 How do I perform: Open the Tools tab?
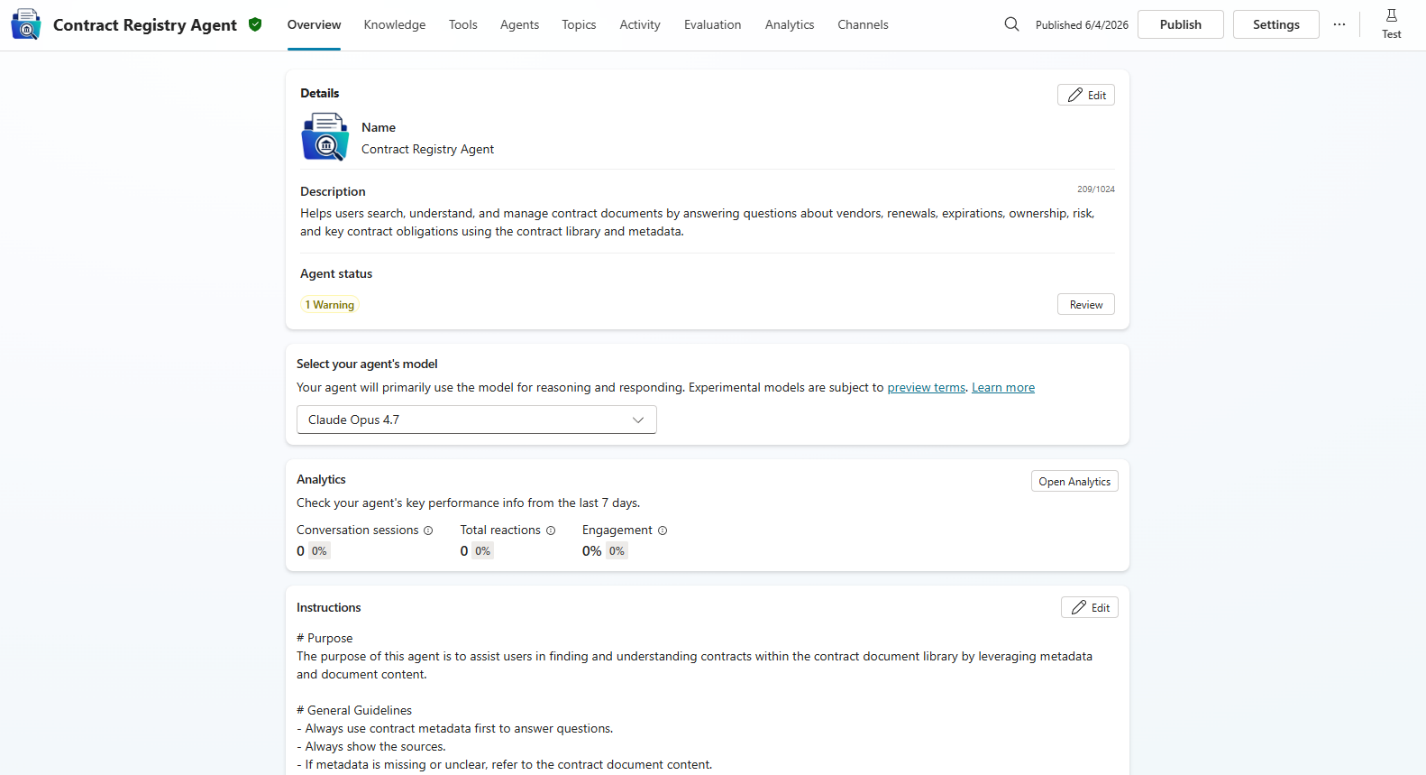coord(463,25)
